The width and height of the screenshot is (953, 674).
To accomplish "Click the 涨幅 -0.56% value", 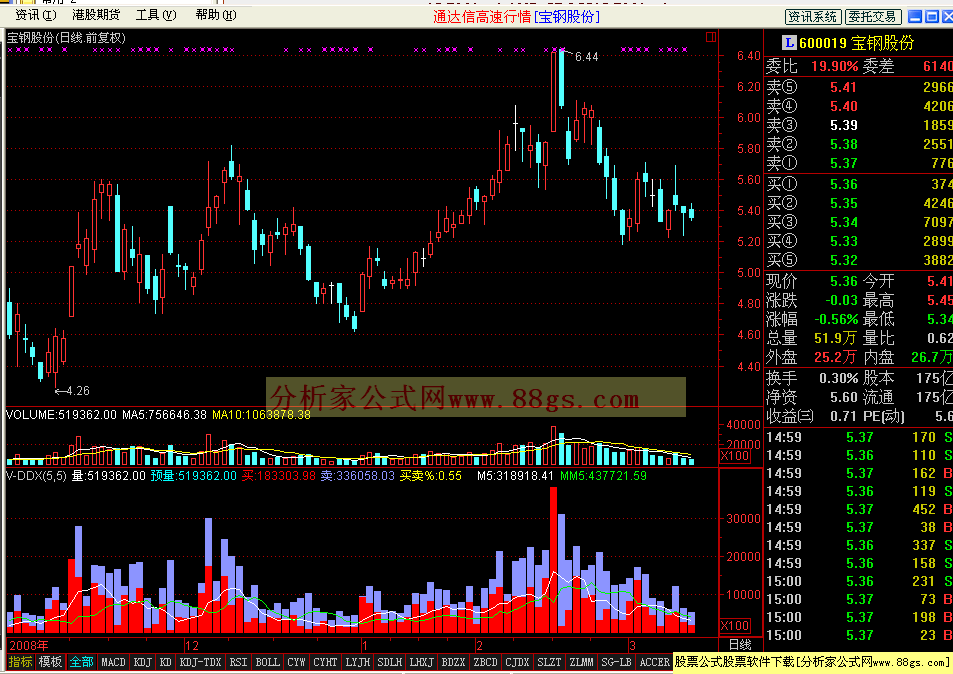I will coord(836,319).
